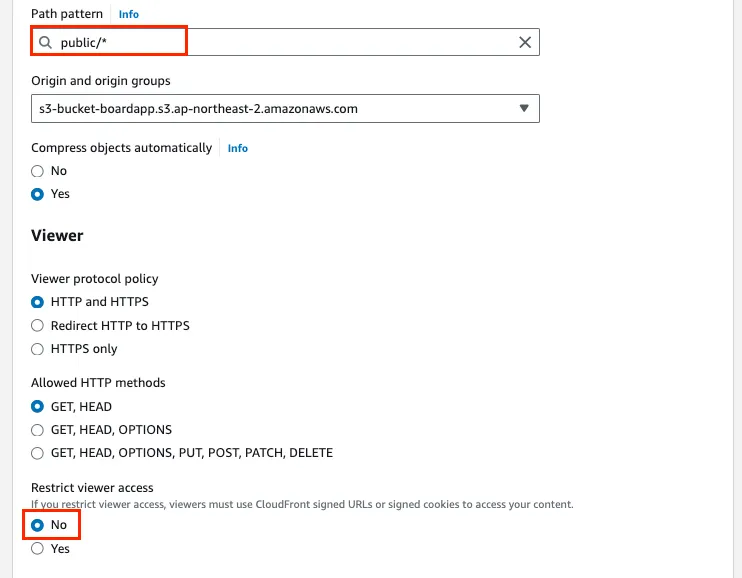Select HTTP and HTTPS viewer protocol
742x578 pixels.
[38, 302]
